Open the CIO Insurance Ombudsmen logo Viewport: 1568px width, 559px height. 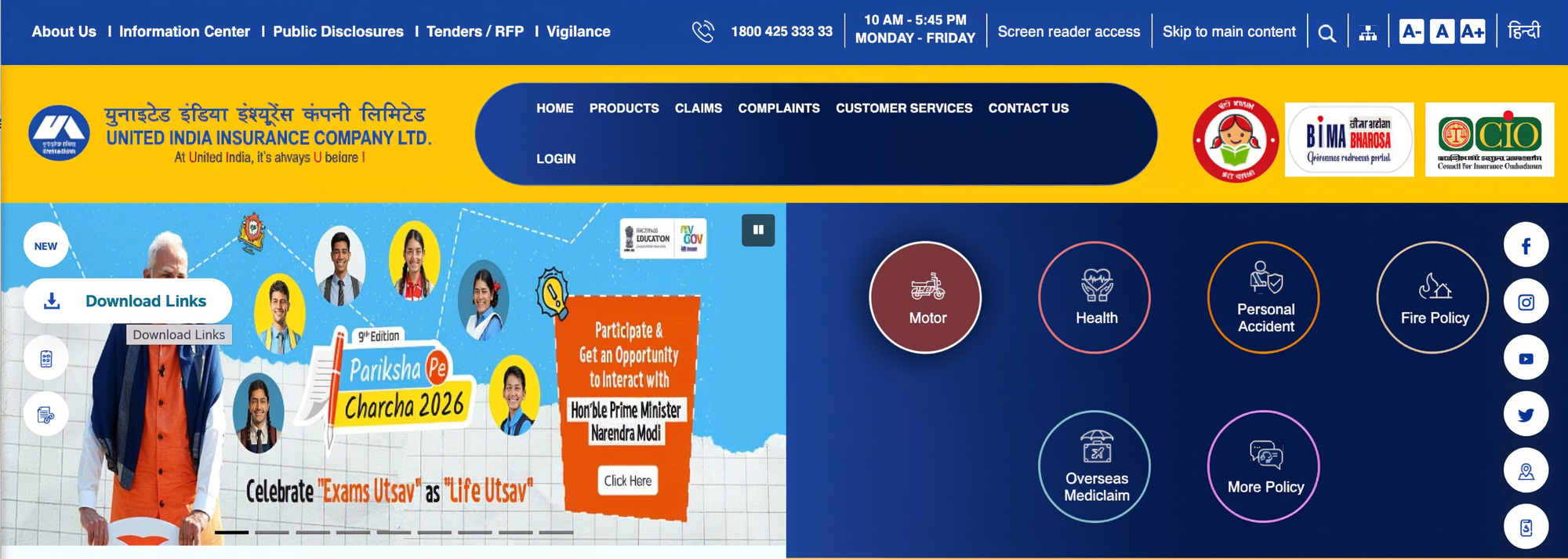click(x=1490, y=140)
